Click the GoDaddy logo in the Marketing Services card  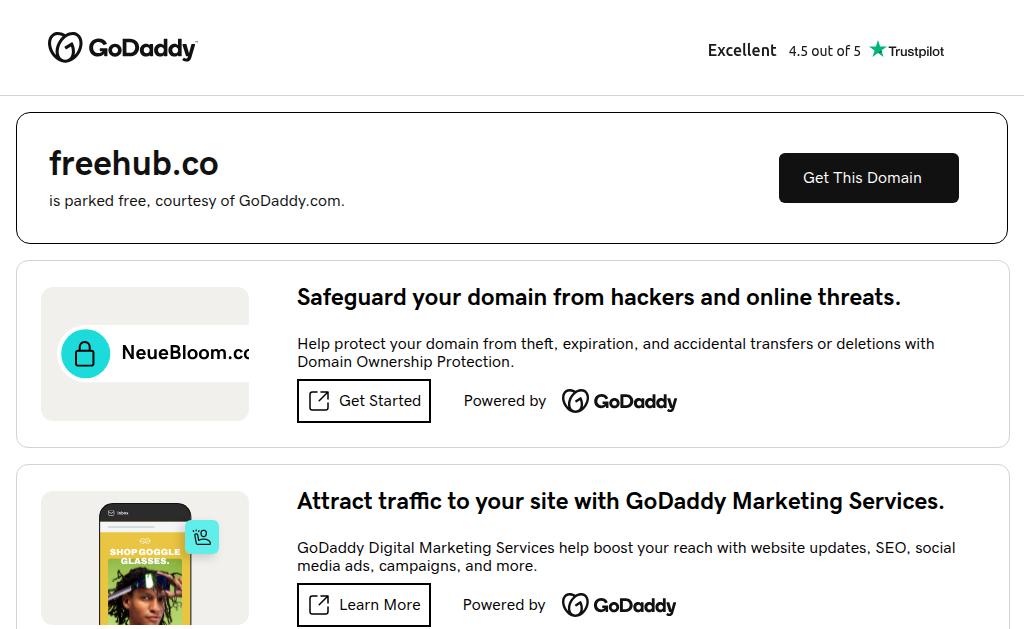pos(619,606)
